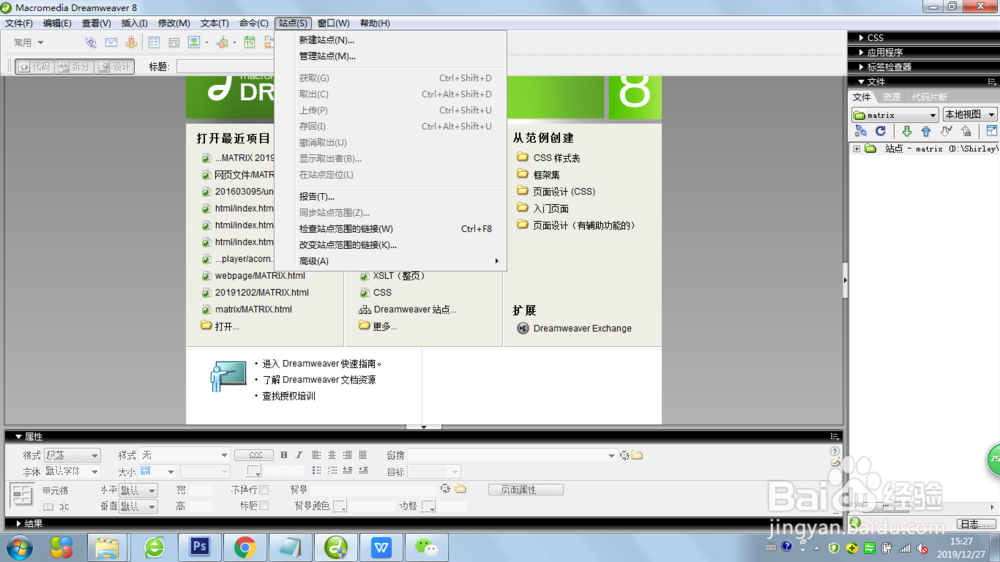Screen dimensions: 1000x562
Task: Click the Properties panel help icon
Action: click(x=835, y=451)
